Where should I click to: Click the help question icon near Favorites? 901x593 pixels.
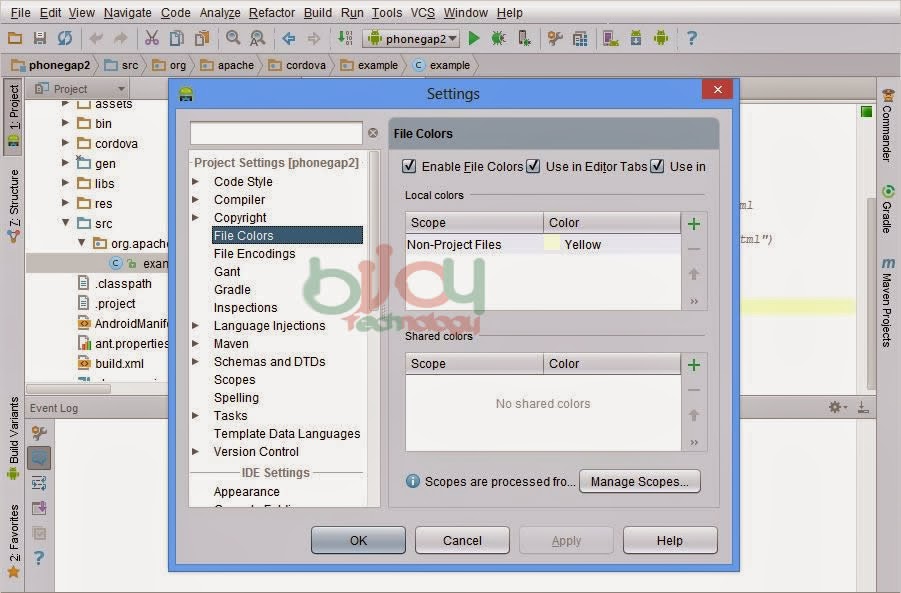[x=39, y=557]
